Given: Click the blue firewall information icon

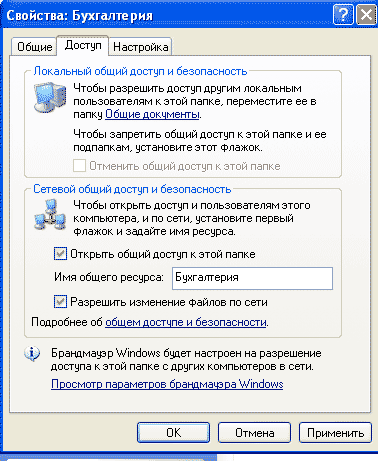Looking at the screenshot, I should pos(32,354).
